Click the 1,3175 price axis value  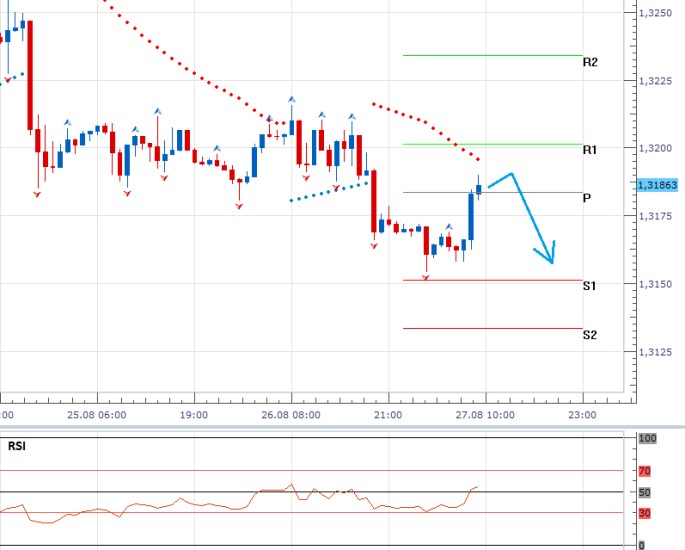[655, 216]
